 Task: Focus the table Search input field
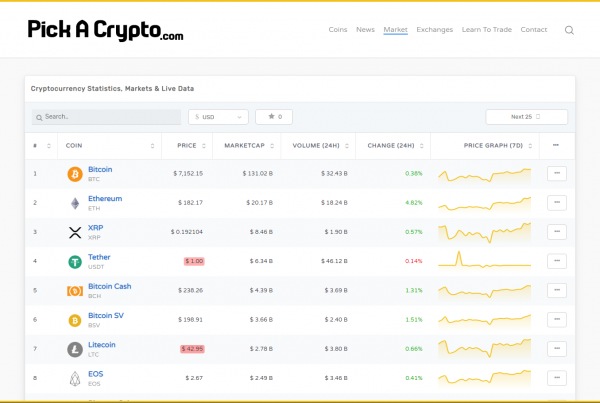click(106, 117)
